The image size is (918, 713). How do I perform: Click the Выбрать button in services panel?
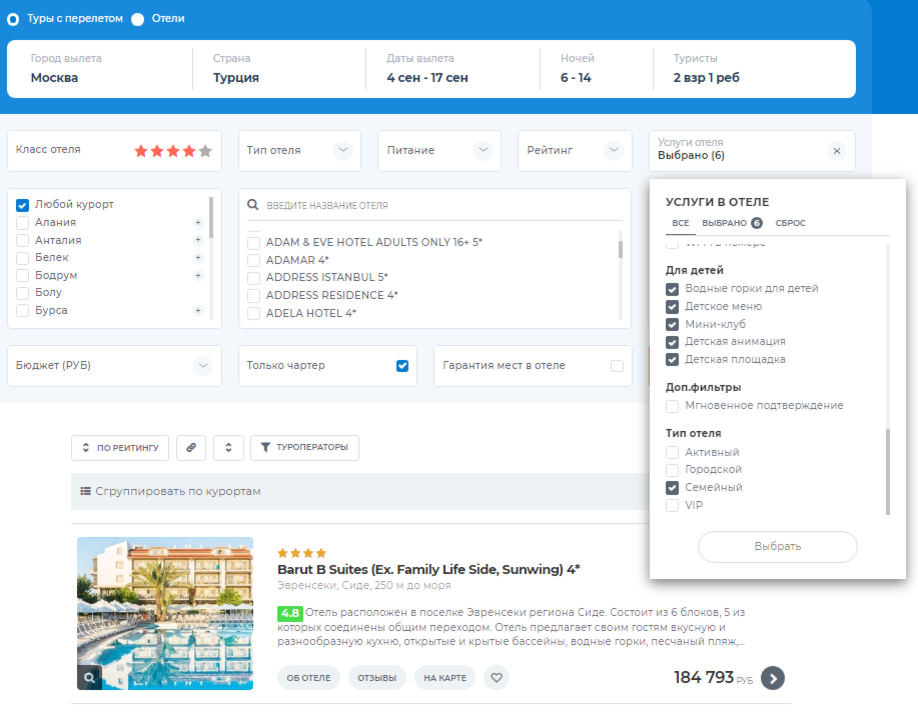coord(777,547)
